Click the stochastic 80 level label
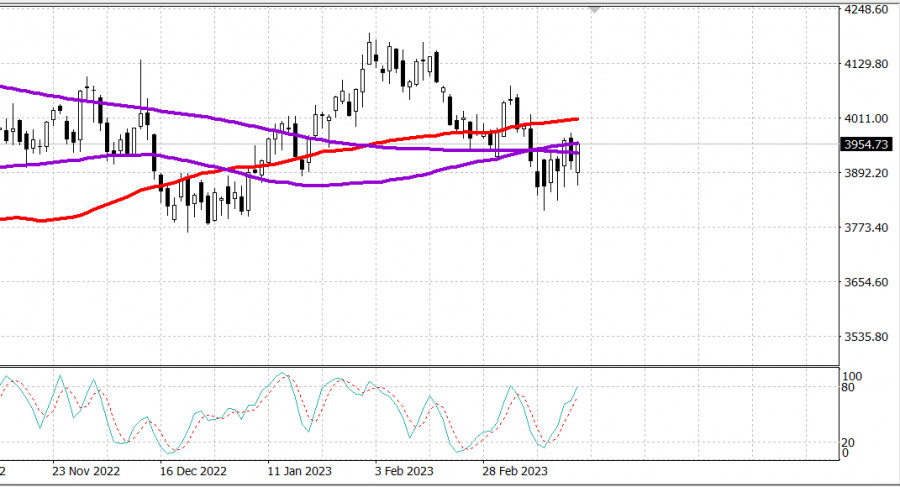 coord(850,388)
